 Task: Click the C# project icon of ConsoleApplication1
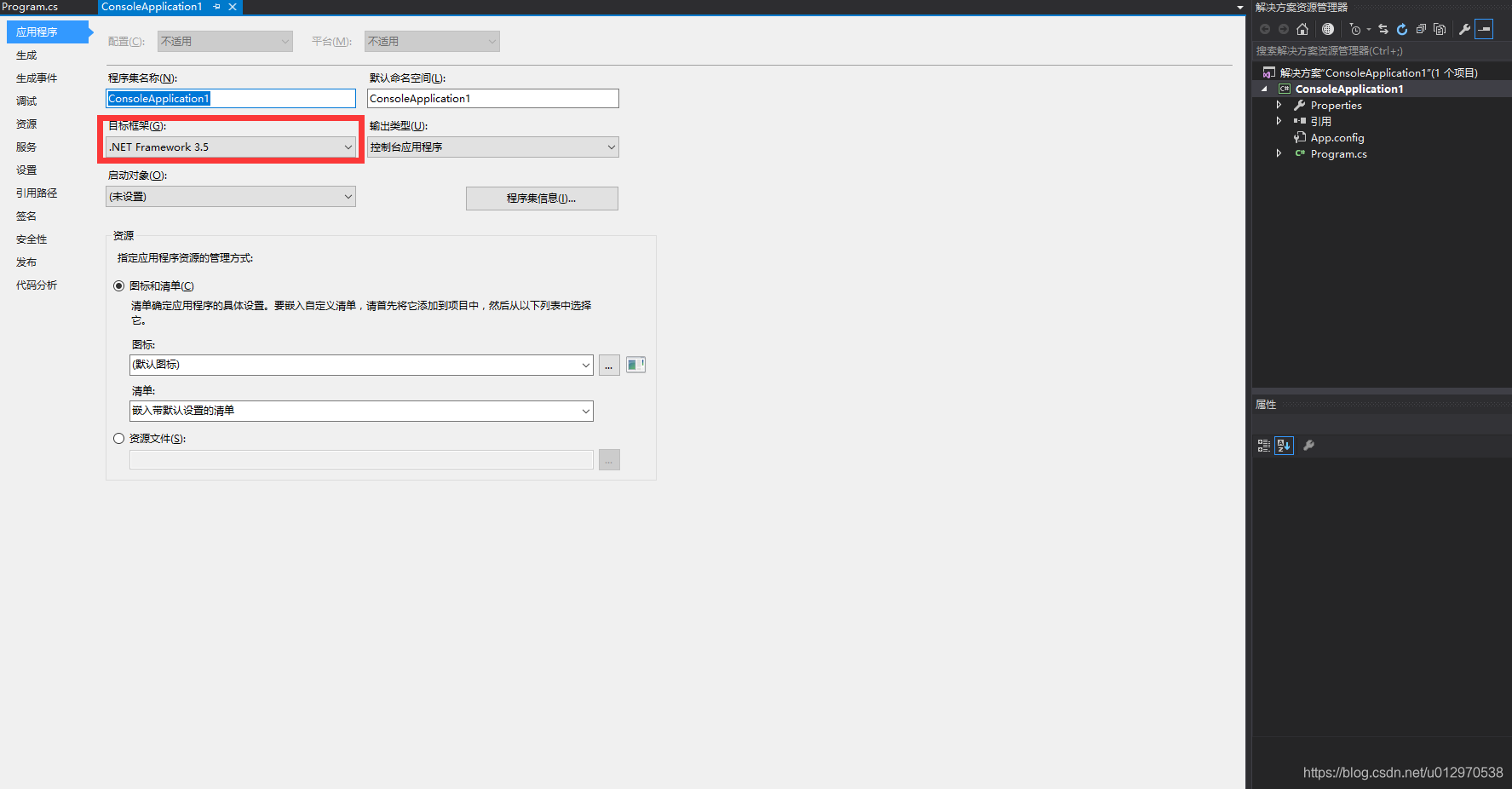coord(1285,89)
